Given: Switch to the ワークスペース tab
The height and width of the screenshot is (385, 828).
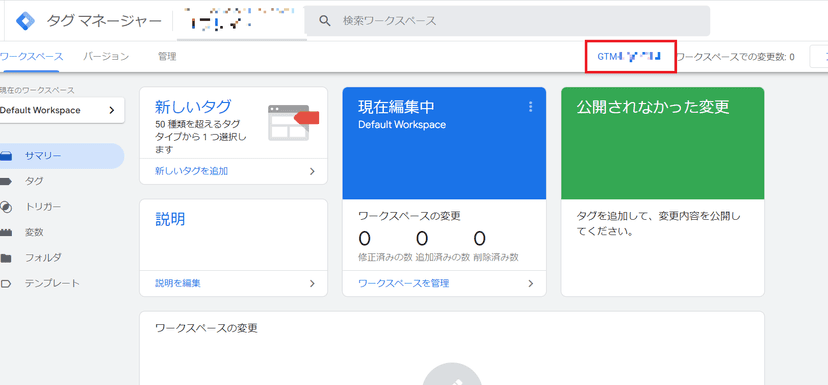Looking at the screenshot, I should click(x=32, y=57).
